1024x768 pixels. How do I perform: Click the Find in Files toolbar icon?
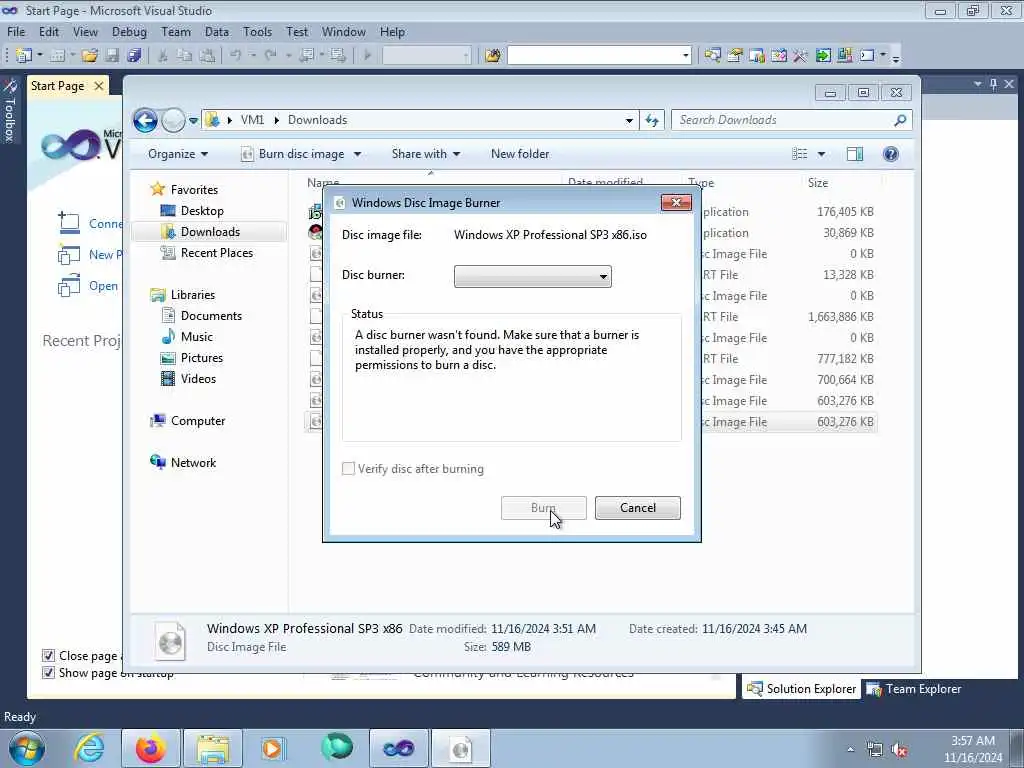point(493,56)
